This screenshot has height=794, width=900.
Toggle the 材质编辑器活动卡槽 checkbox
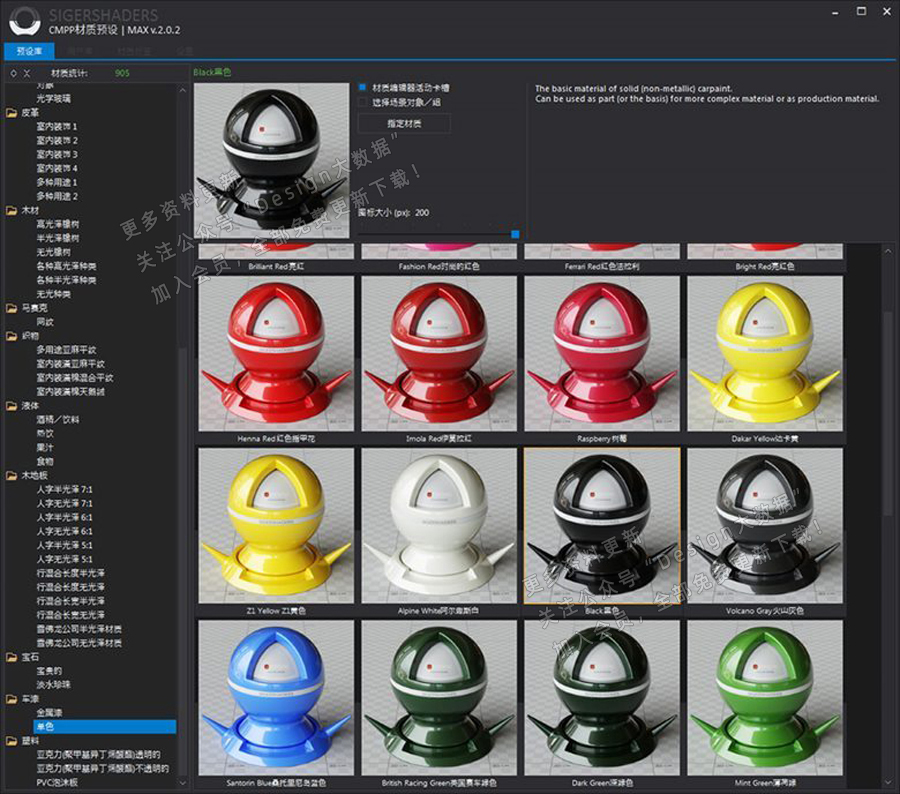363,87
